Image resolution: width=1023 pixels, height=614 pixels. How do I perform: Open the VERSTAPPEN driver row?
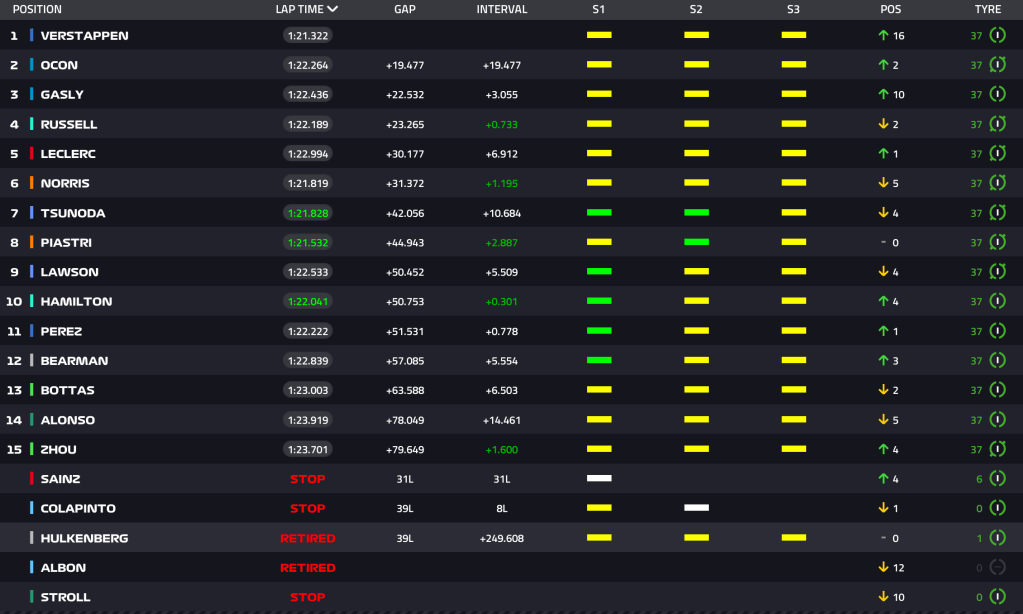tap(512, 35)
